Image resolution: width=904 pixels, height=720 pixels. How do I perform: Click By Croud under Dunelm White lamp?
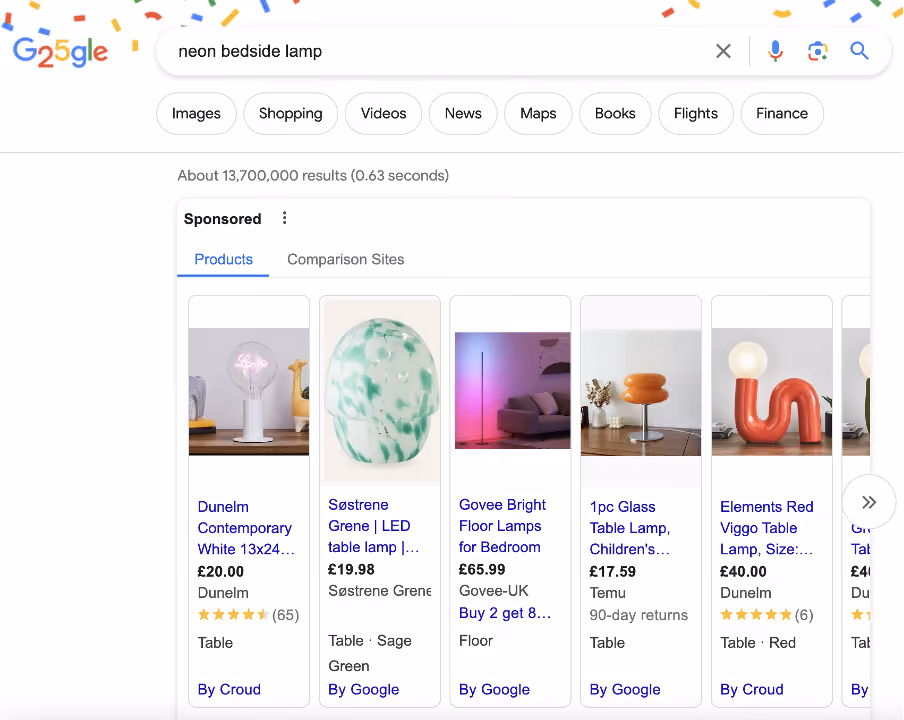point(229,689)
